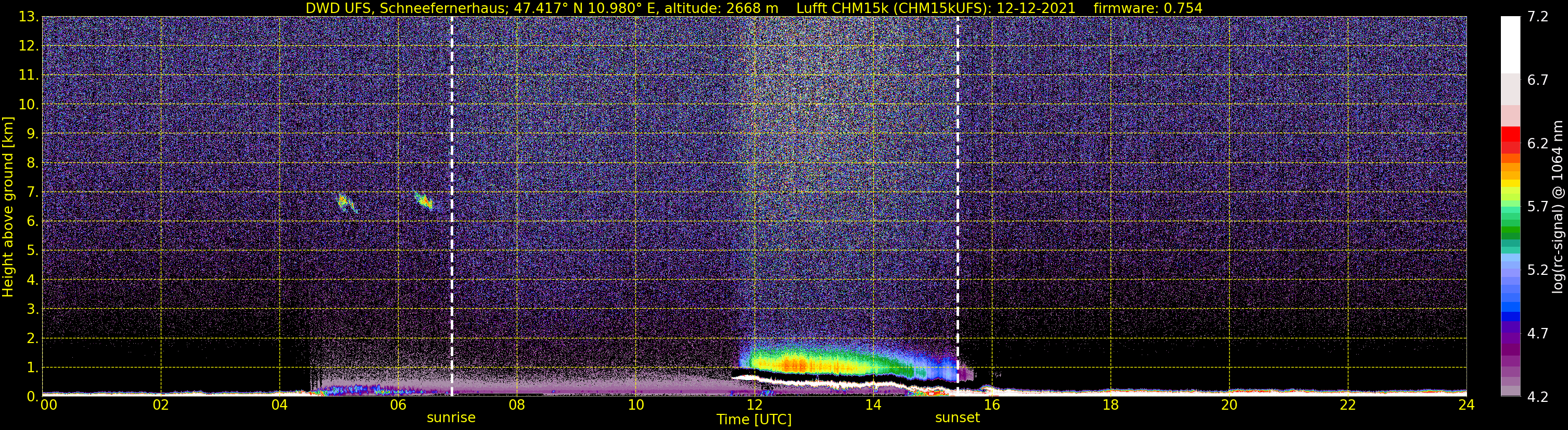This screenshot has width=1568, height=430.
Task: Click the "08" hour tick on the time axis
Action: pyautogui.click(x=517, y=405)
